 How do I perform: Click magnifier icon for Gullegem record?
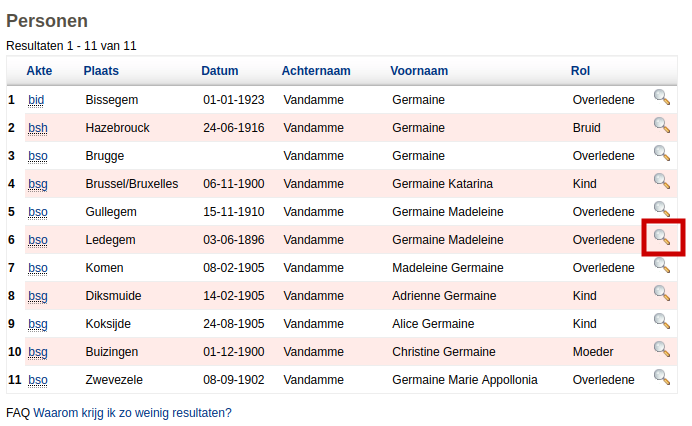[661, 209]
